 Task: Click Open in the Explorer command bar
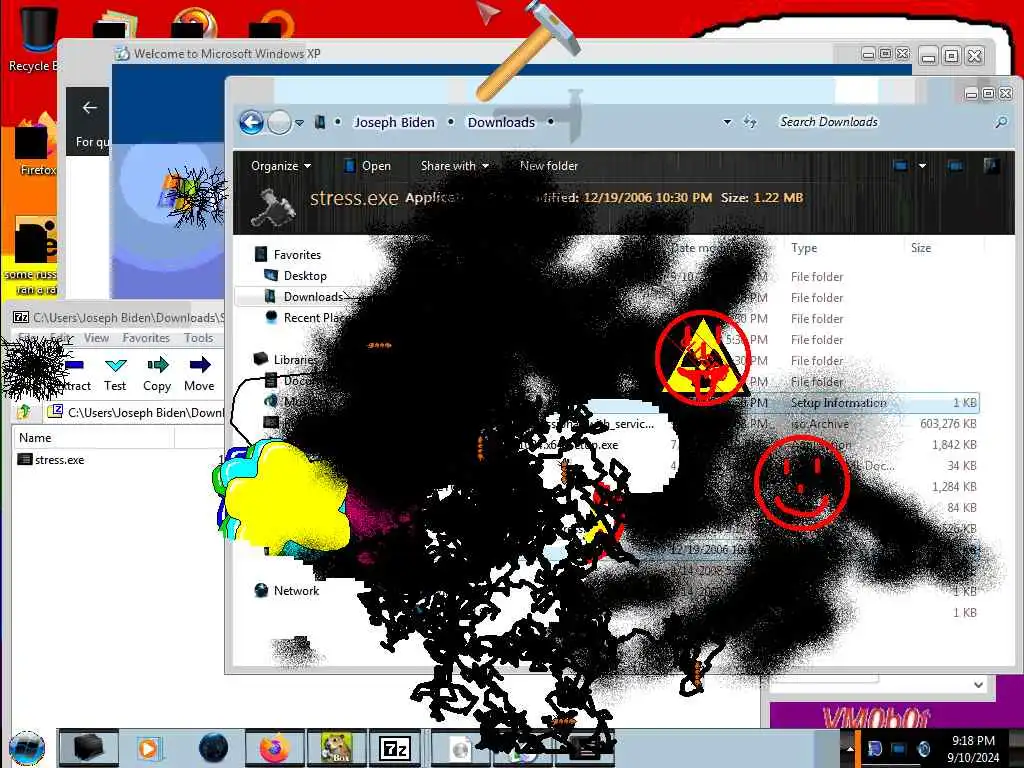[x=368, y=166]
